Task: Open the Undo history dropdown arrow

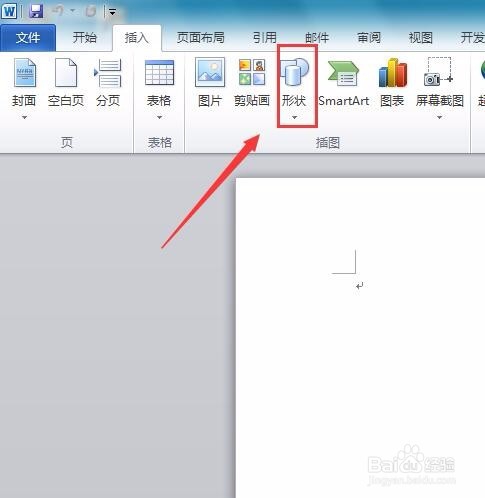Action: [x=72, y=11]
